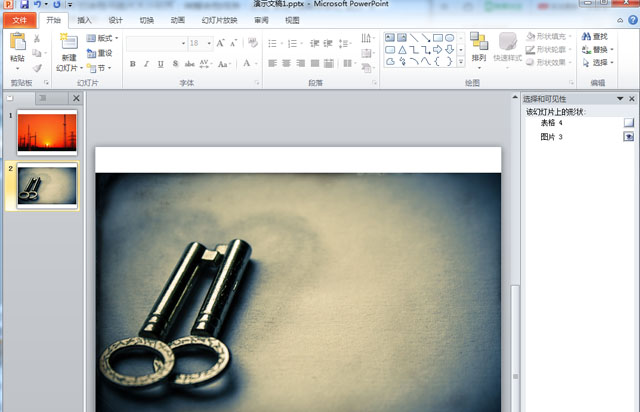Open the Change Case (Aa) dropdown
The height and width of the screenshot is (412, 640).
[224, 64]
